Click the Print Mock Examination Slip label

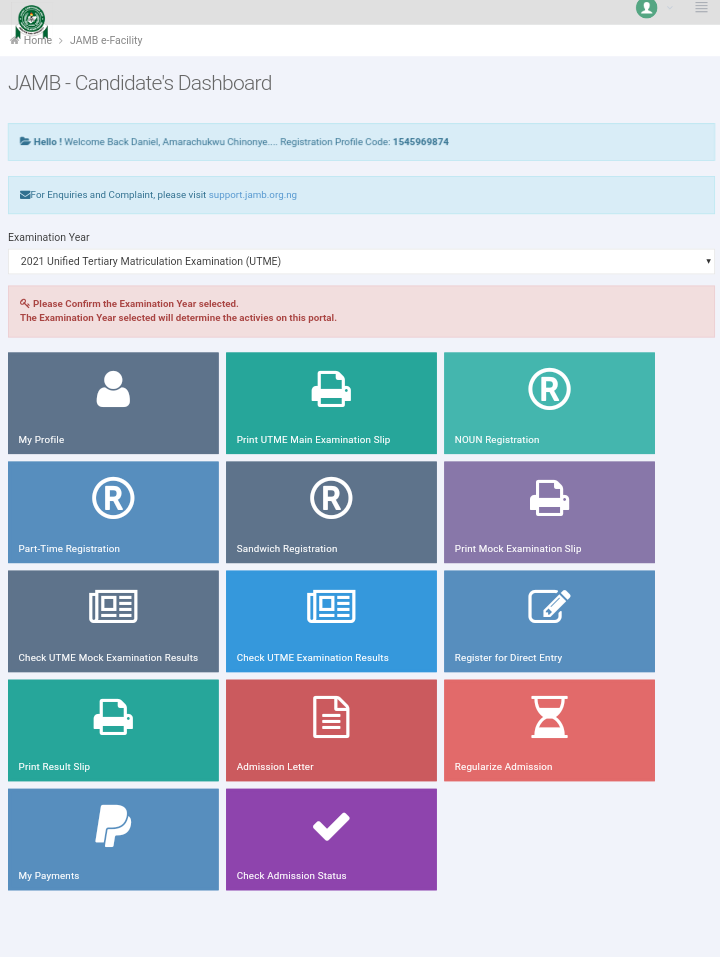(517, 549)
